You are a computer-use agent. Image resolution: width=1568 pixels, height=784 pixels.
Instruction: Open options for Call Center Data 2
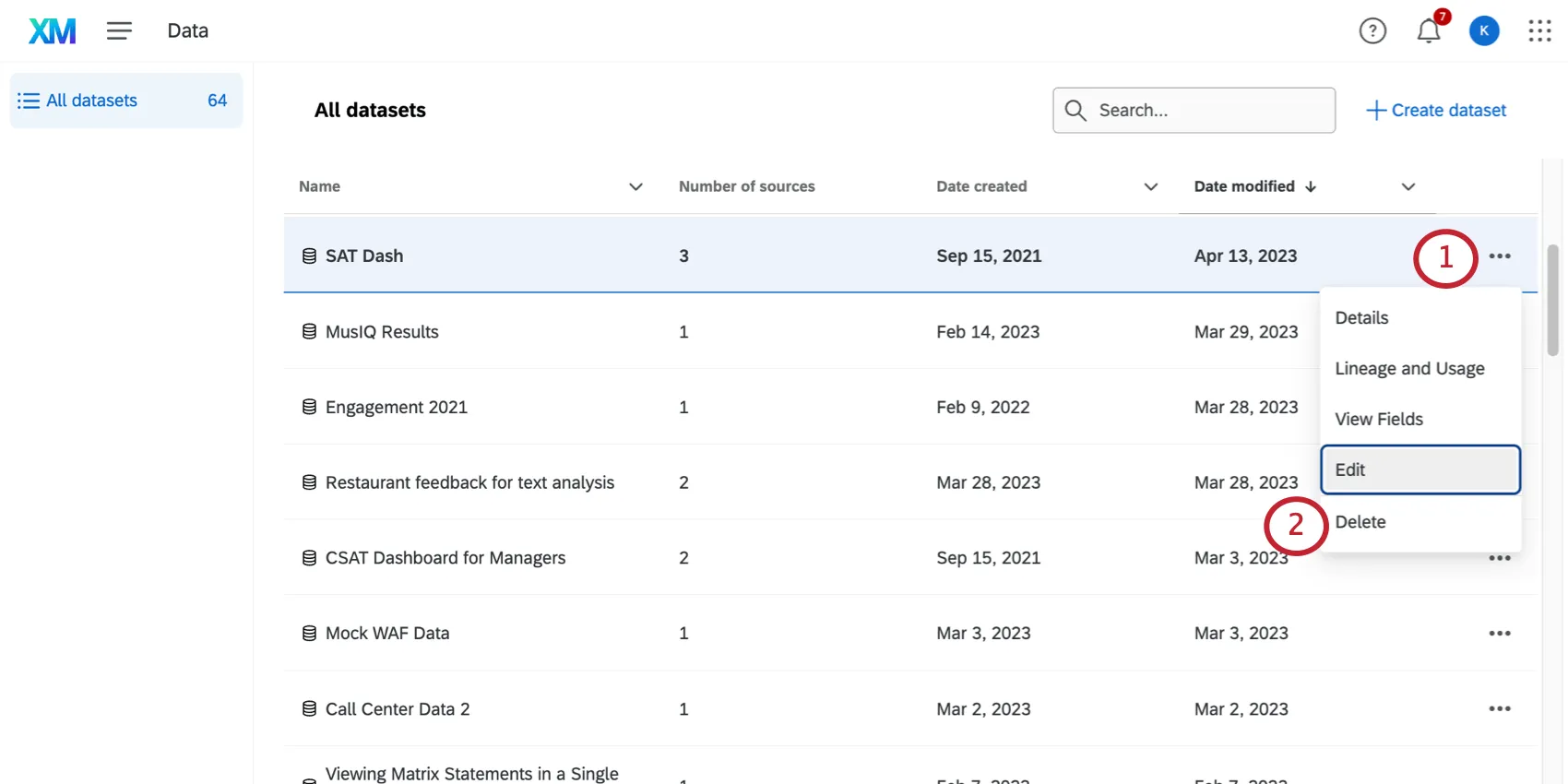1499,709
